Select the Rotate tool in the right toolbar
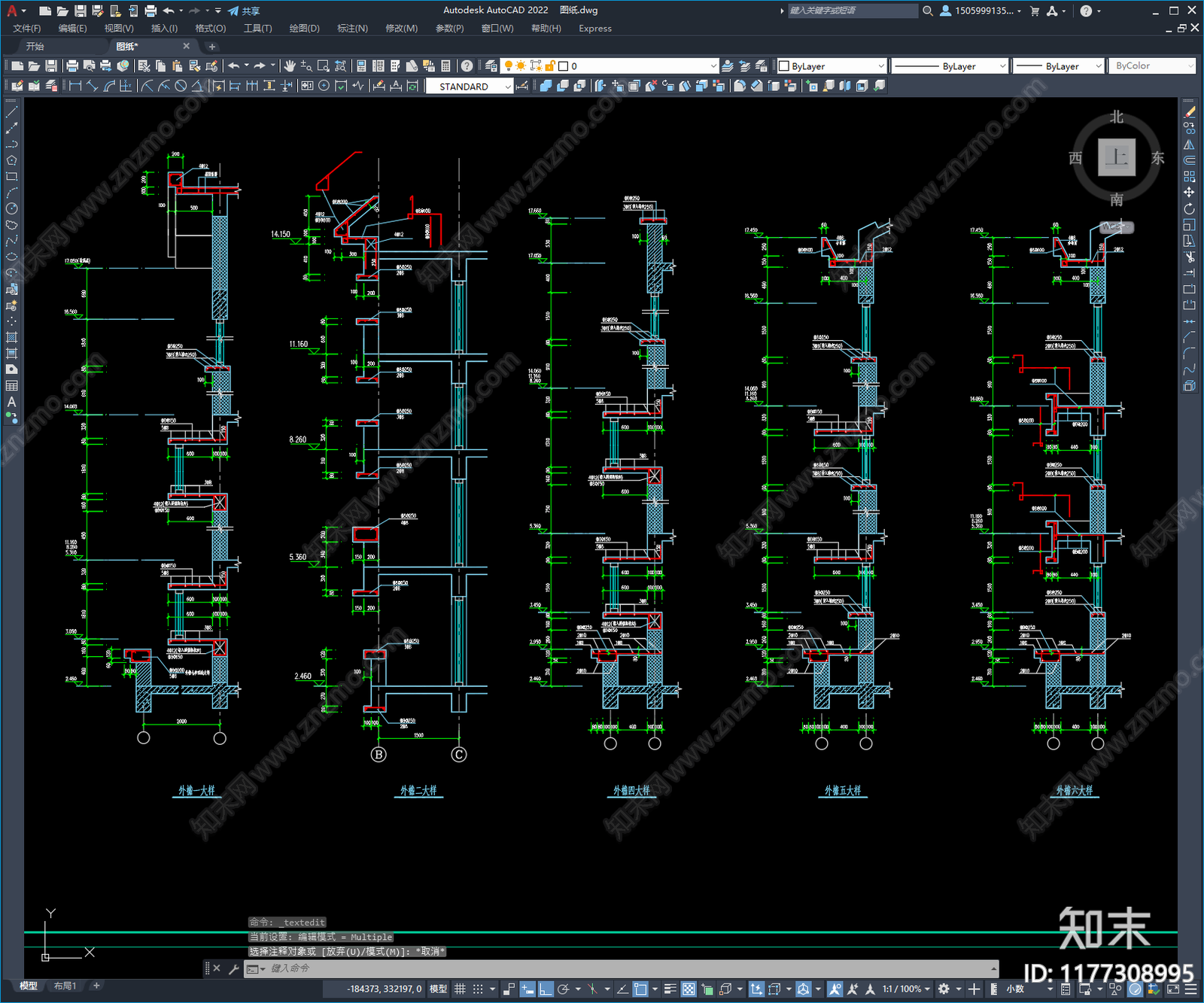The width and height of the screenshot is (1204, 1003). point(1189,208)
